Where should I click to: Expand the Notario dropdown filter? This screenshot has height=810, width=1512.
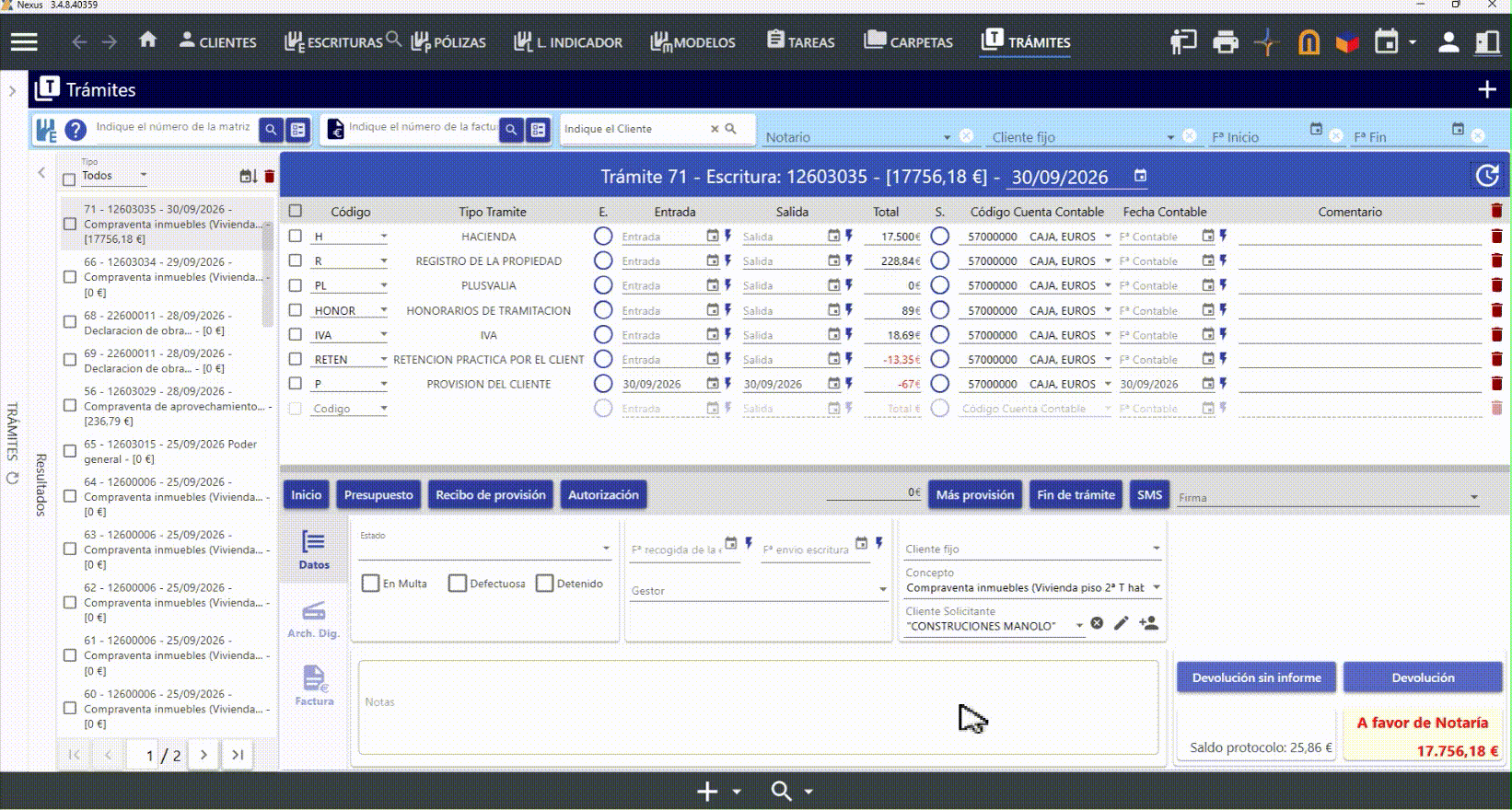pyautogui.click(x=947, y=138)
